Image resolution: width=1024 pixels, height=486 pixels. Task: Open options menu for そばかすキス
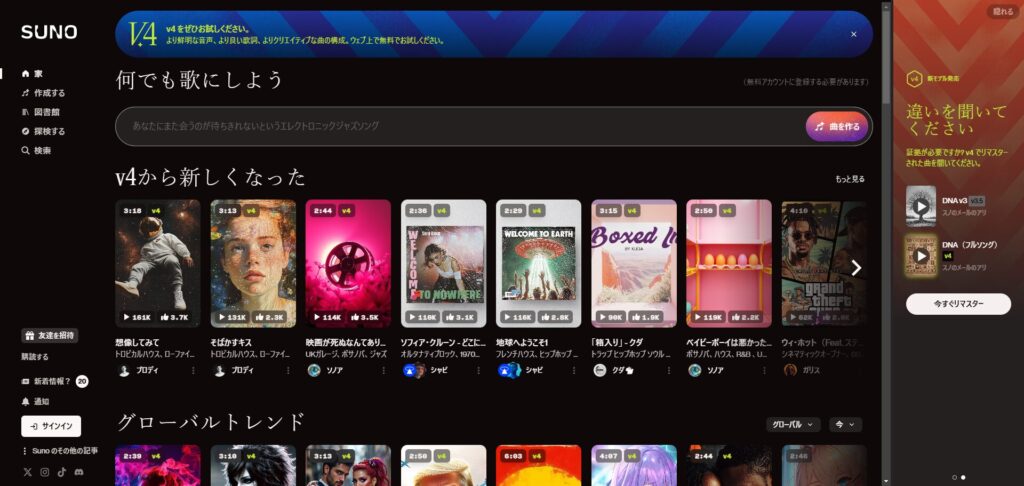tap(288, 370)
